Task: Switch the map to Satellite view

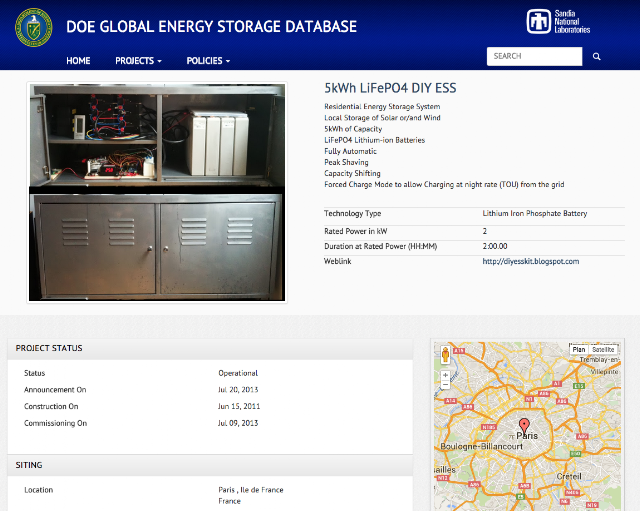Action: point(603,349)
